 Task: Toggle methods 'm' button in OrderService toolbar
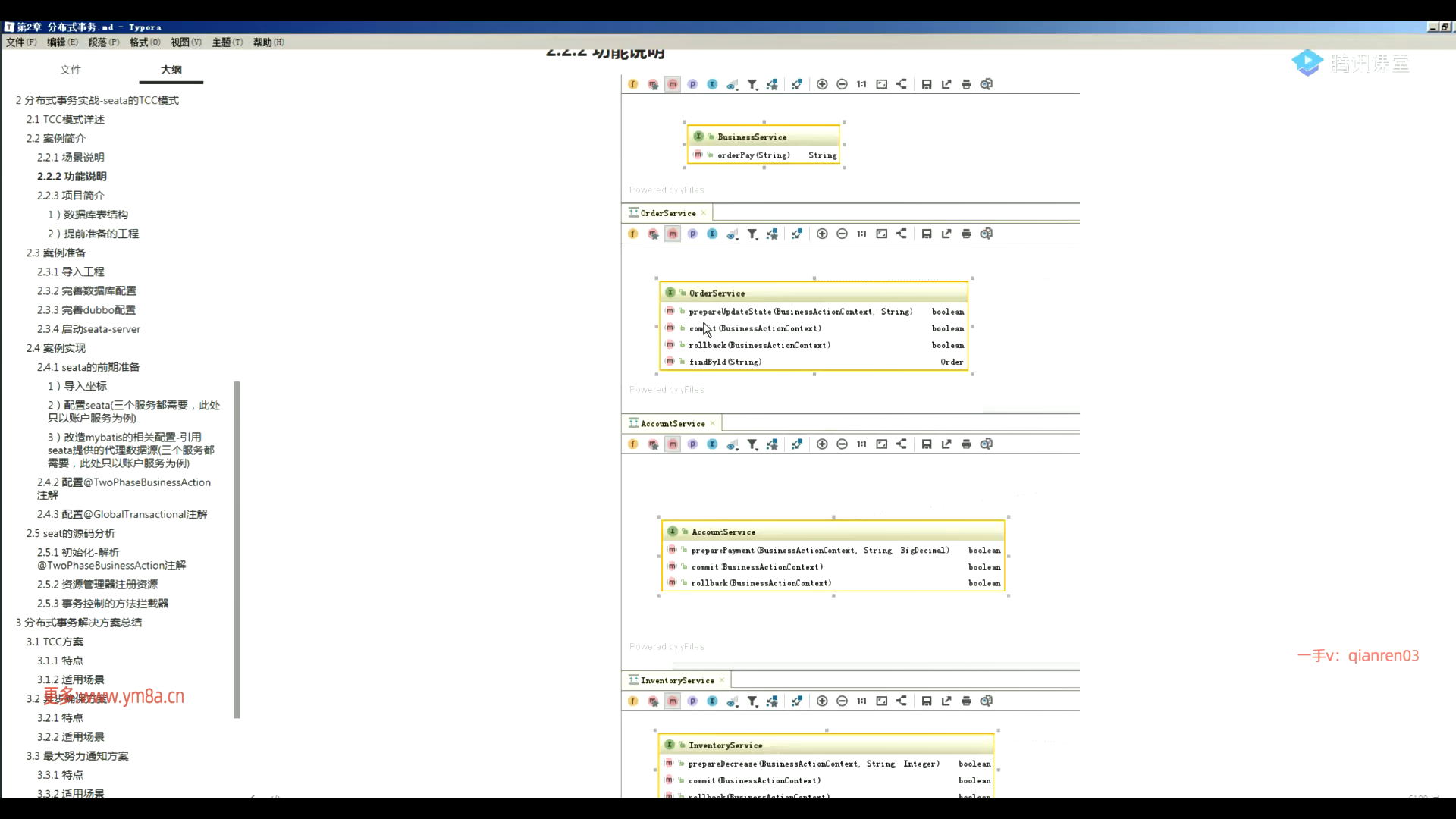pos(673,234)
